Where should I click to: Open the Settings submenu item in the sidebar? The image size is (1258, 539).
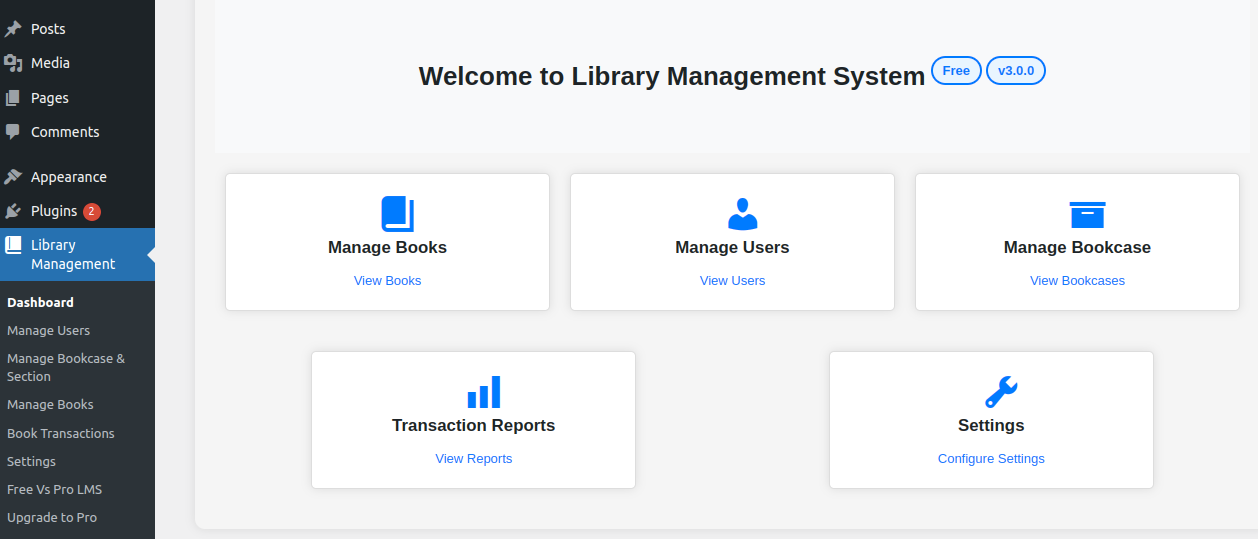[x=31, y=461]
